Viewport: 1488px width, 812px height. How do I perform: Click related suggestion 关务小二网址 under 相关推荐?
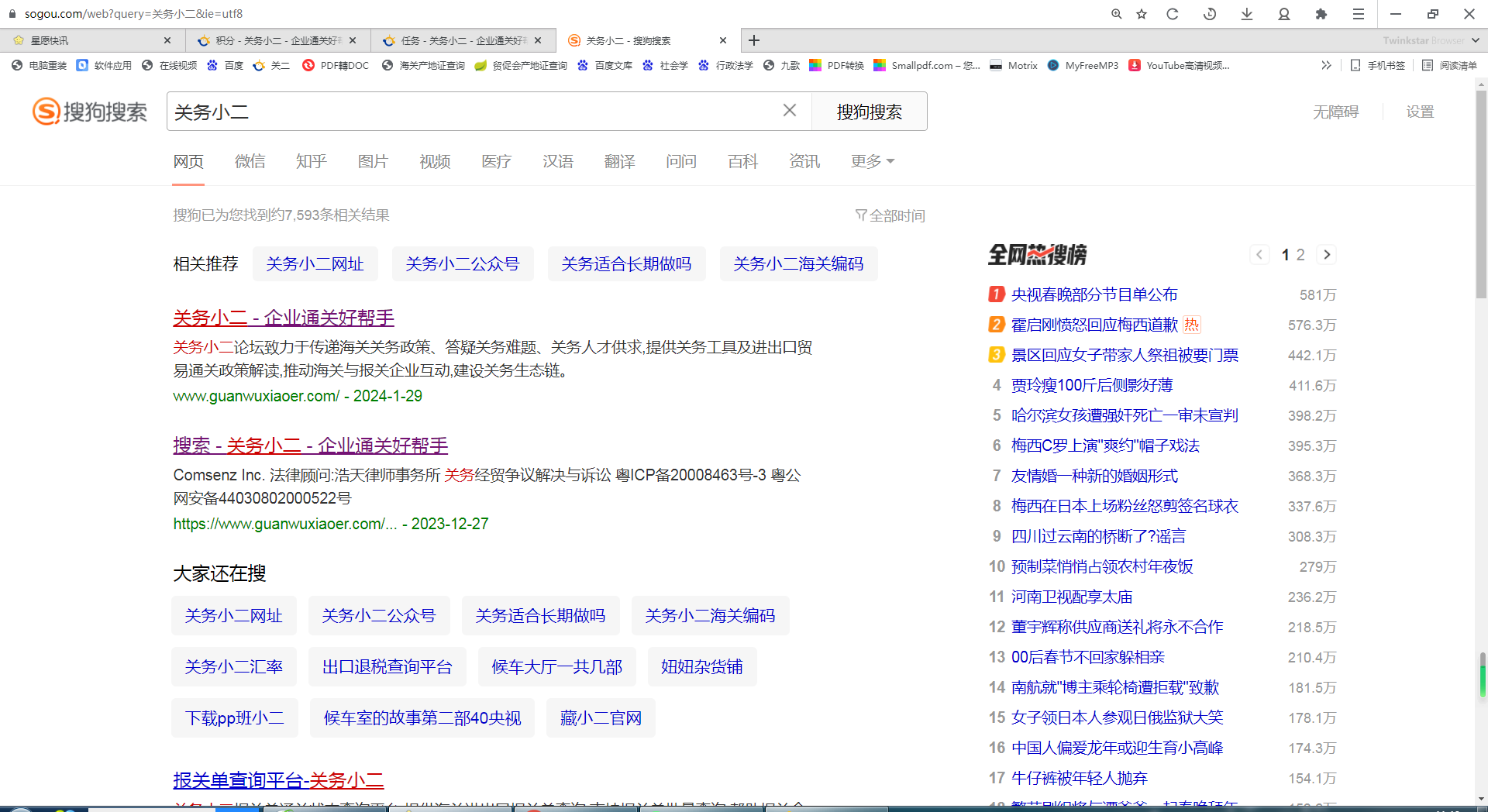click(315, 264)
